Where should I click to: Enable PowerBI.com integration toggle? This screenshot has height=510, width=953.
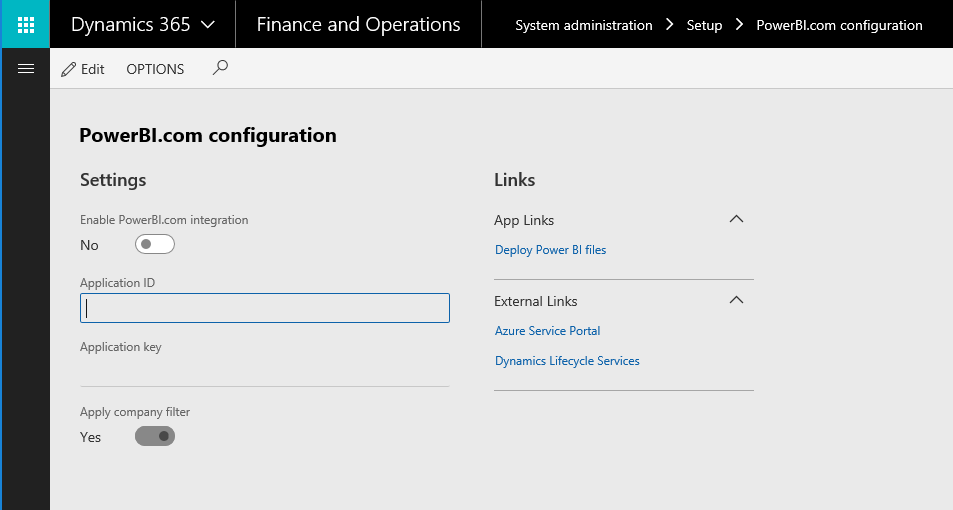pos(155,244)
